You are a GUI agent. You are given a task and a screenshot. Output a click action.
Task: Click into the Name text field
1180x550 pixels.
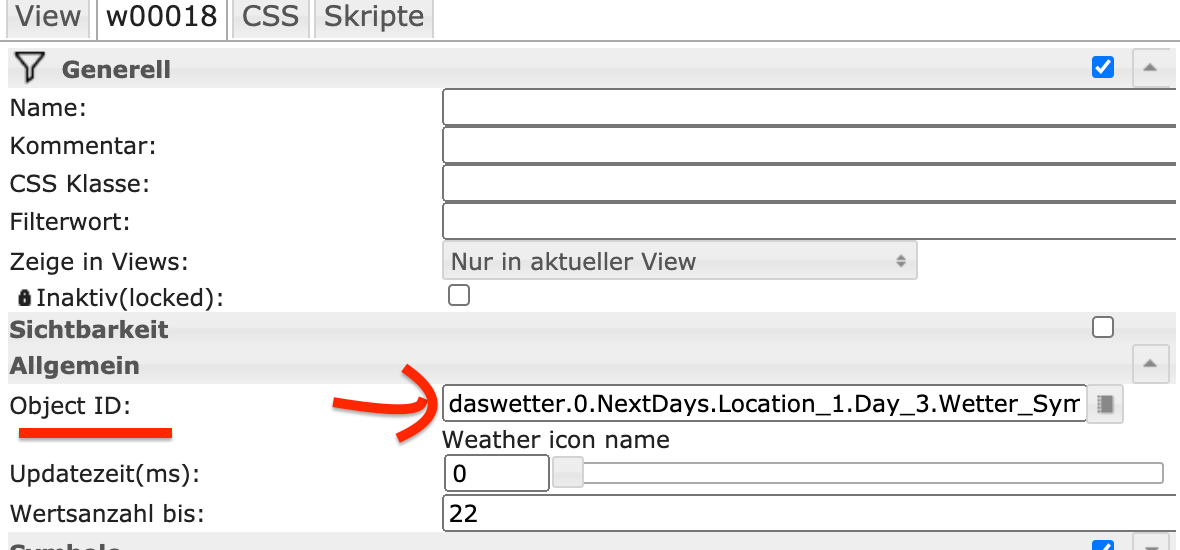pyautogui.click(x=810, y=106)
